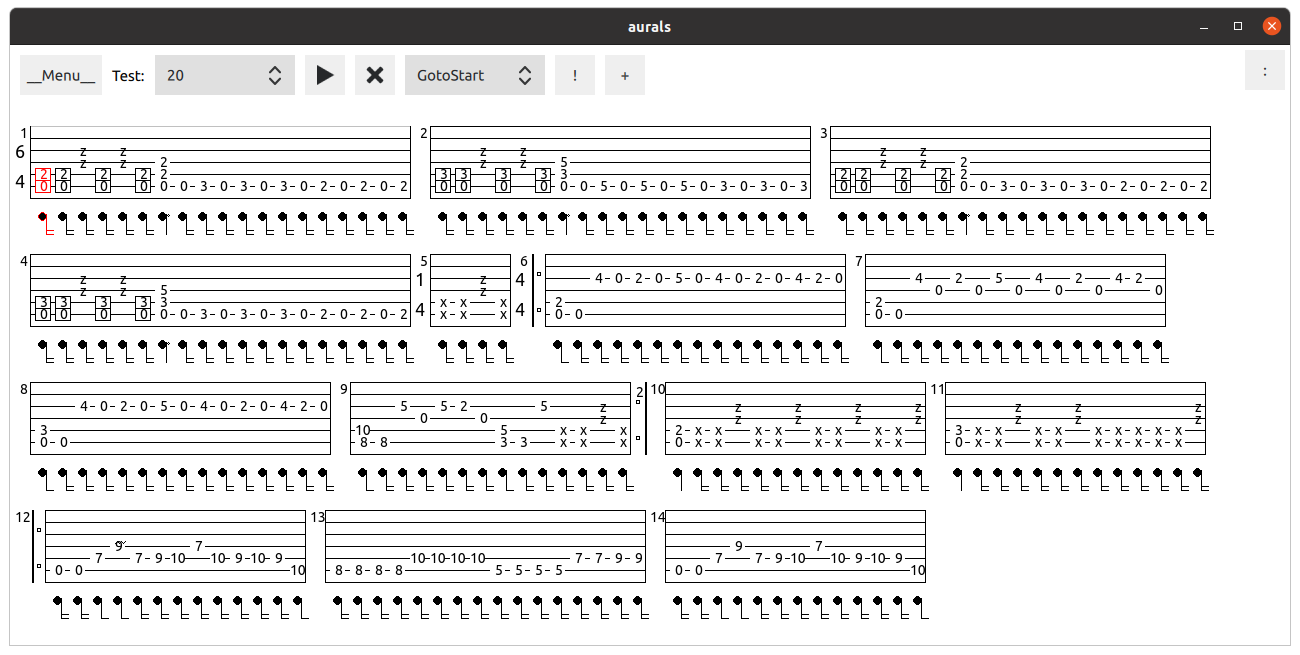This screenshot has width=1300, height=655.
Task: Minimize the aurals window
Action: point(1205,26)
